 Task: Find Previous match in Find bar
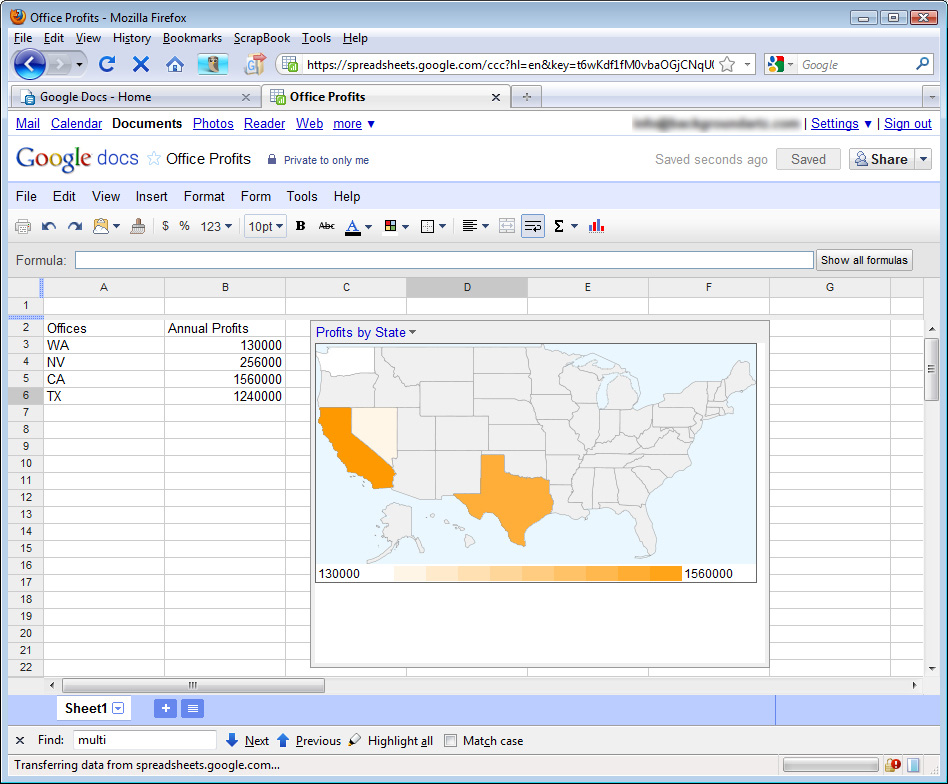click(309, 740)
